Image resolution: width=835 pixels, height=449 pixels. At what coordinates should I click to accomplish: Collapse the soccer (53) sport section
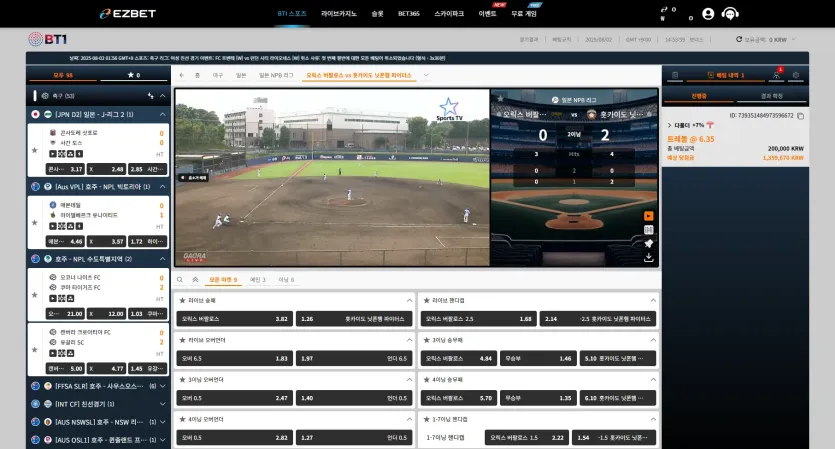[162, 96]
